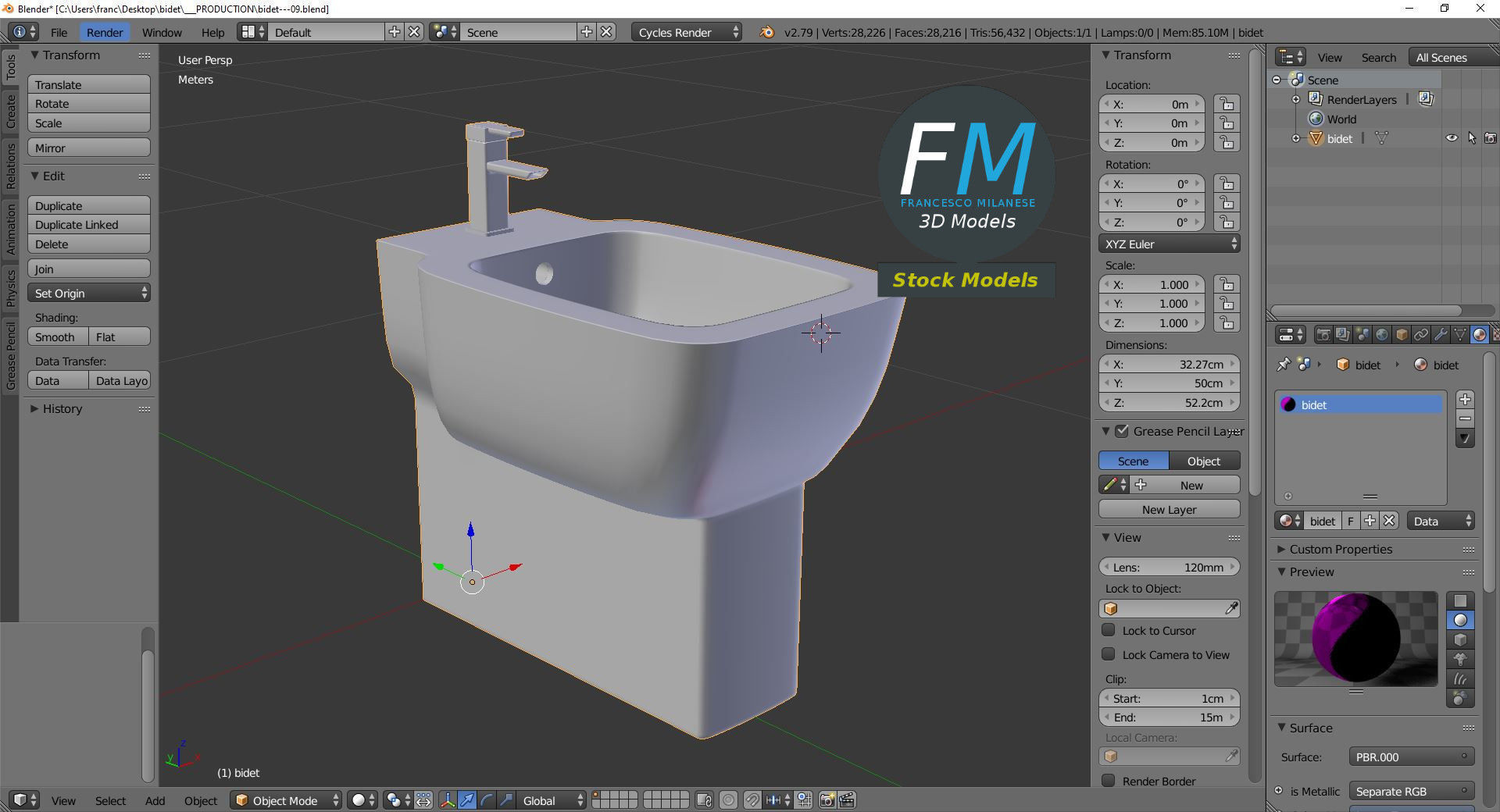Toggle bidet renderability camera in outliner
1500x812 pixels.
1491,138
